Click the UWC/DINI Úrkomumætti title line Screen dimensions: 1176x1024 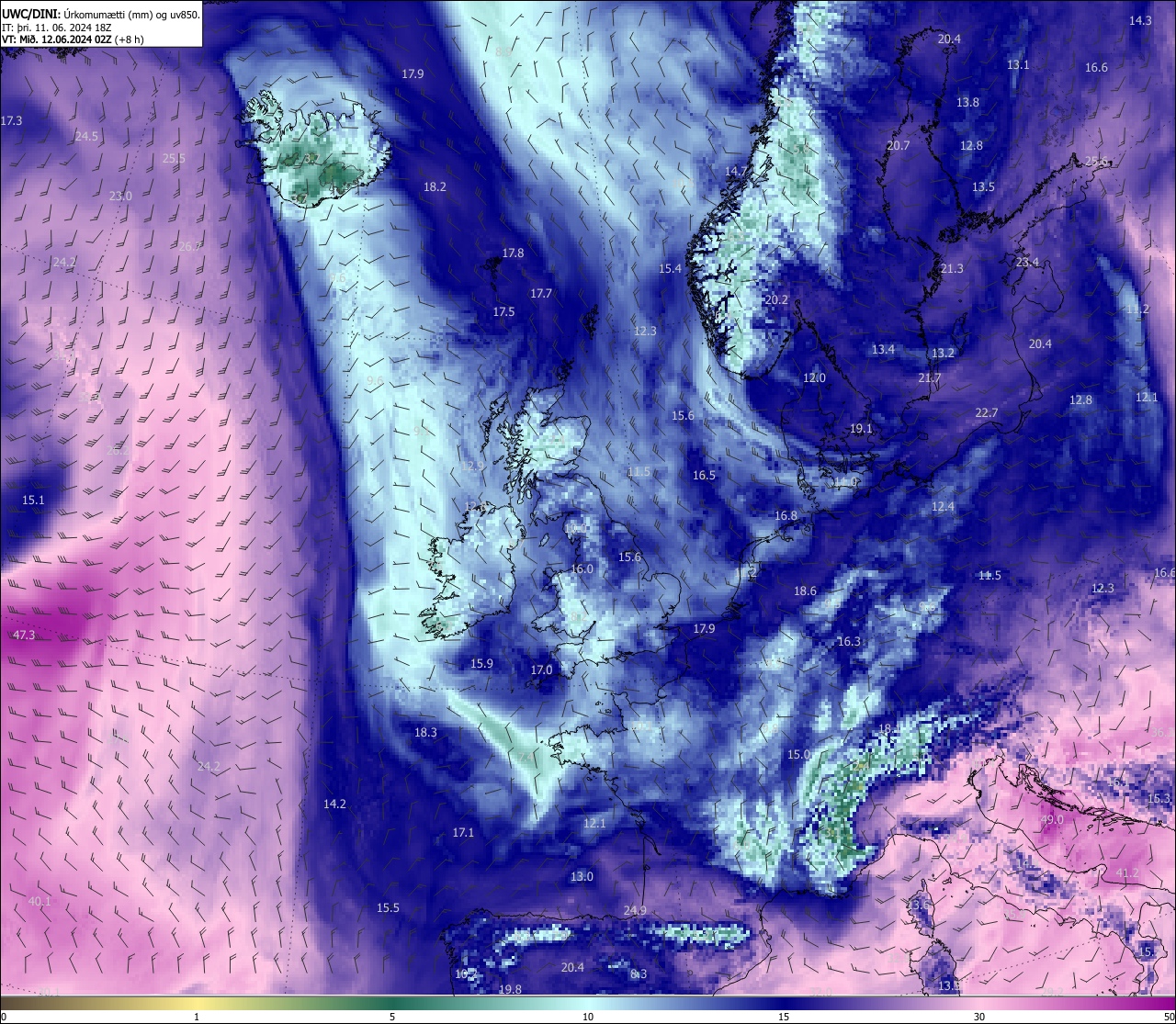[x=101, y=14]
